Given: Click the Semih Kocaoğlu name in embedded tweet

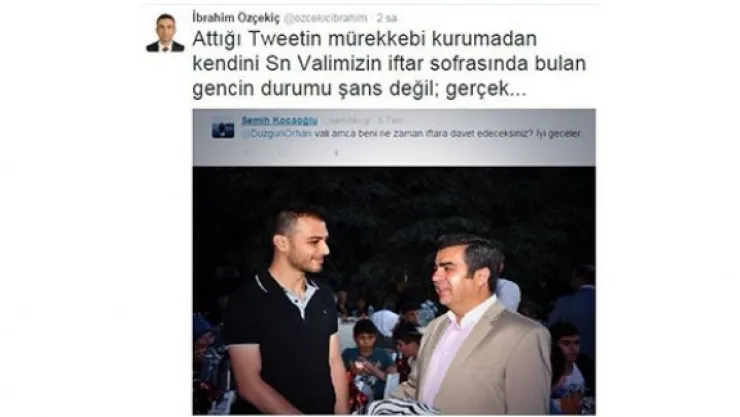Looking at the screenshot, I should tap(279, 120).
